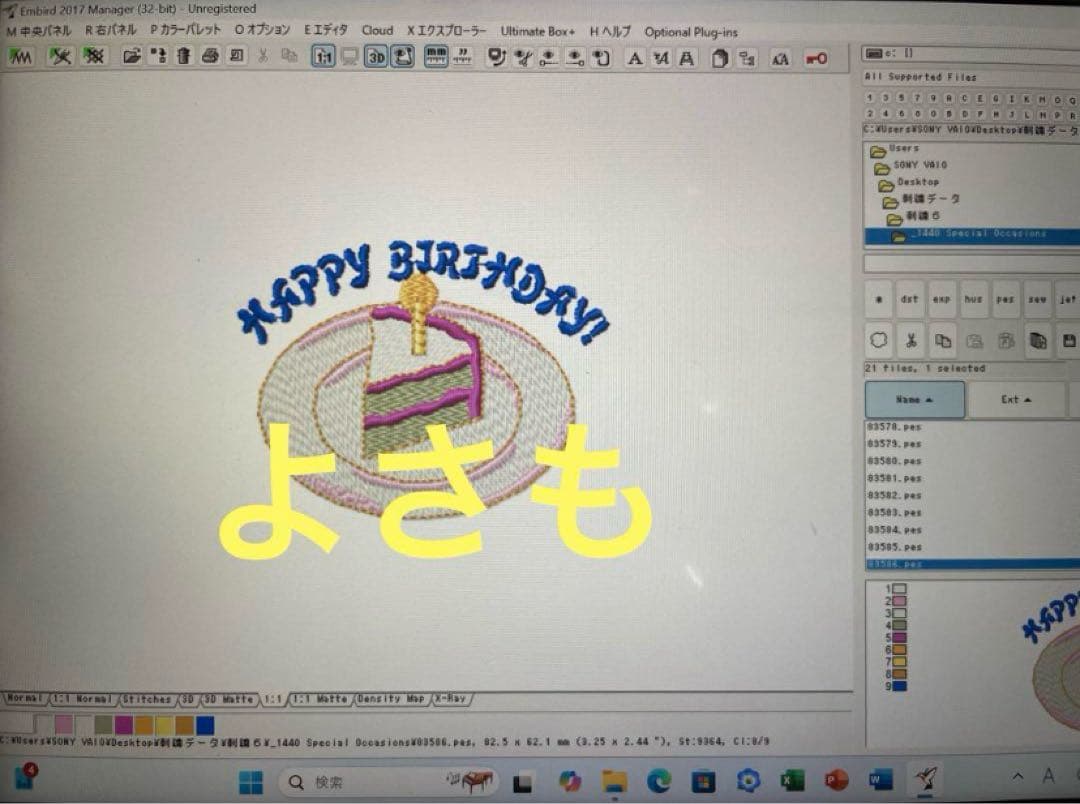Click the floppy disk save icon

(1069, 342)
